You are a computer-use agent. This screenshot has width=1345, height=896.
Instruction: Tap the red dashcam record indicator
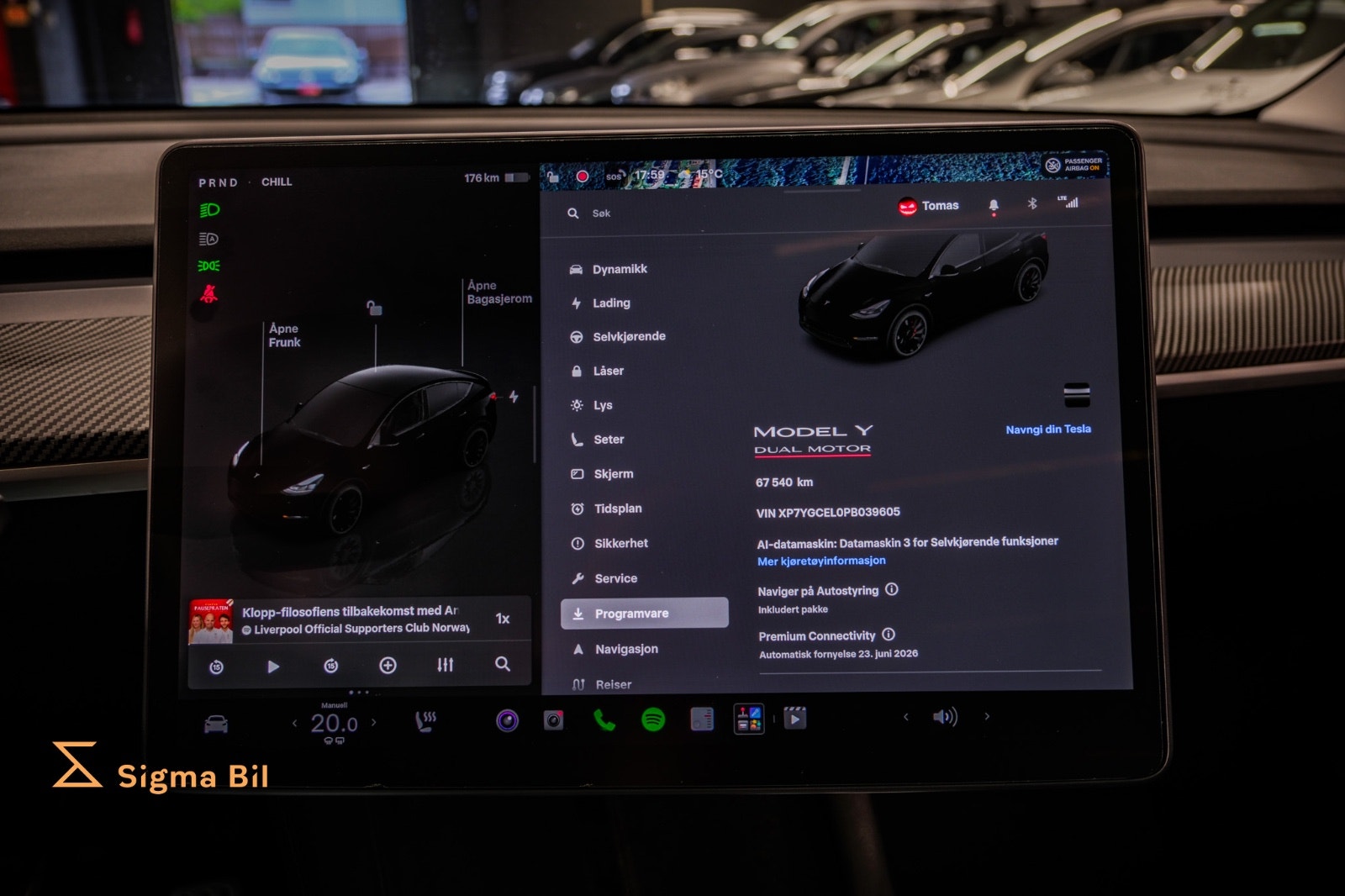tap(582, 177)
